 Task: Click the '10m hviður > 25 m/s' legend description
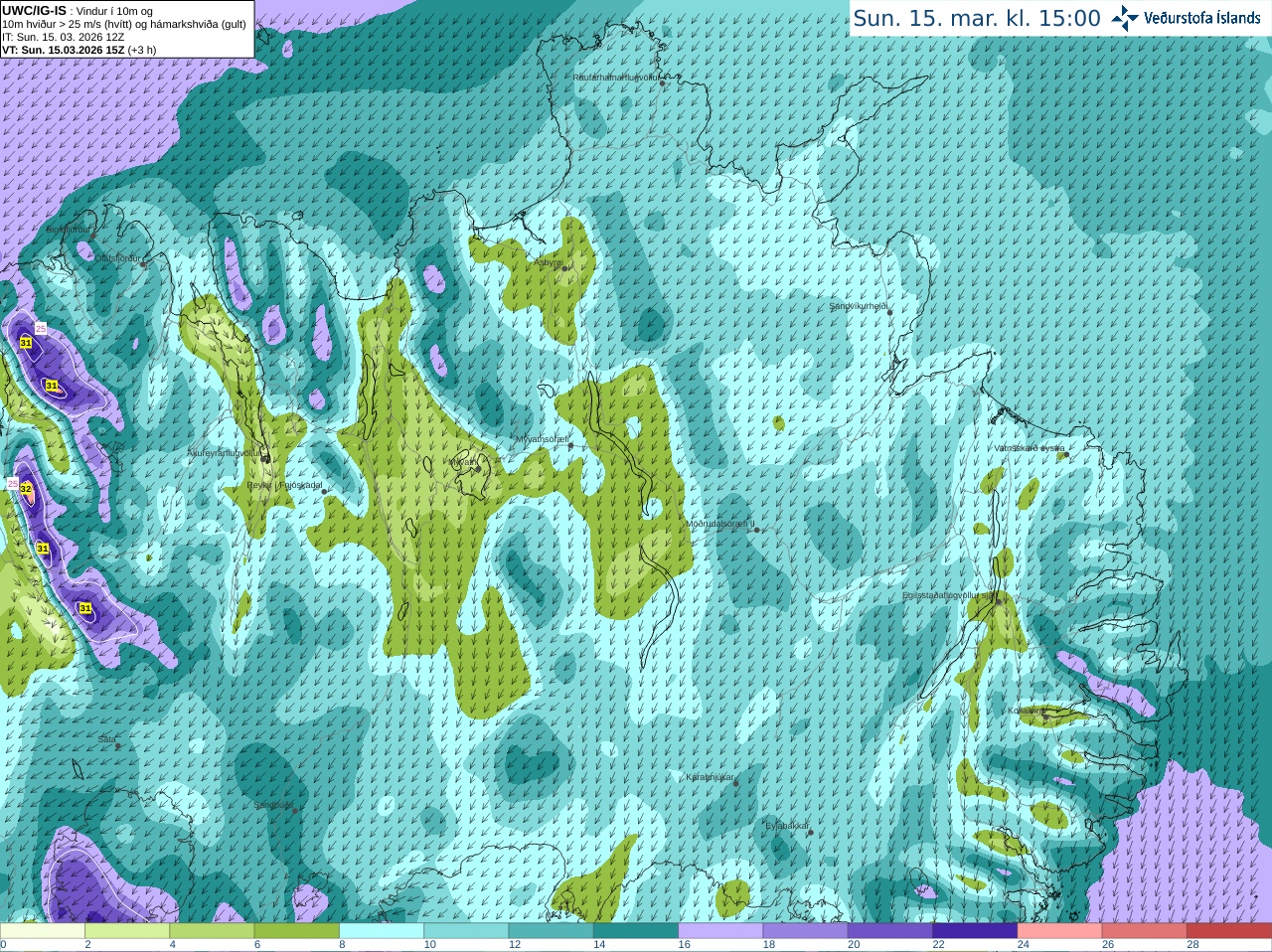point(124,24)
